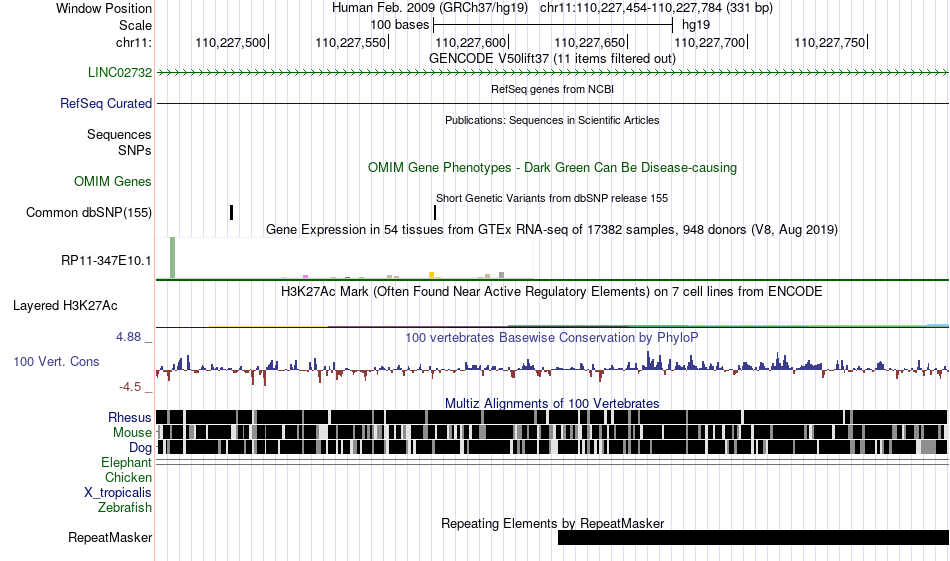
Task: Click the RefSeq genes from NCBI title
Action: tap(552, 89)
